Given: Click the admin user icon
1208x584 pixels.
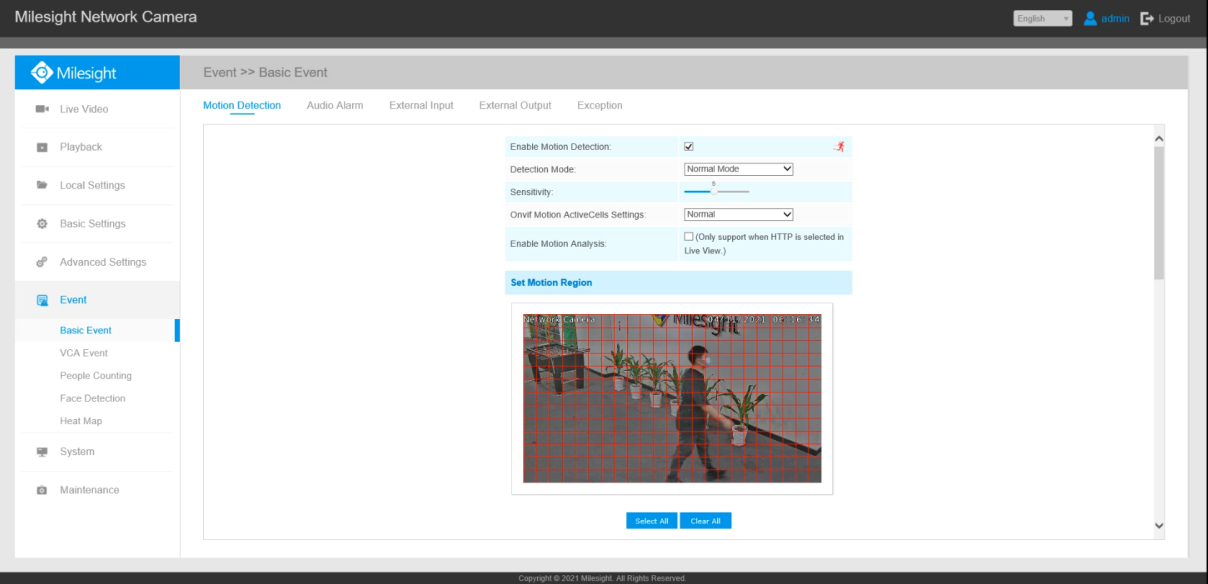Looking at the screenshot, I should point(1091,18).
